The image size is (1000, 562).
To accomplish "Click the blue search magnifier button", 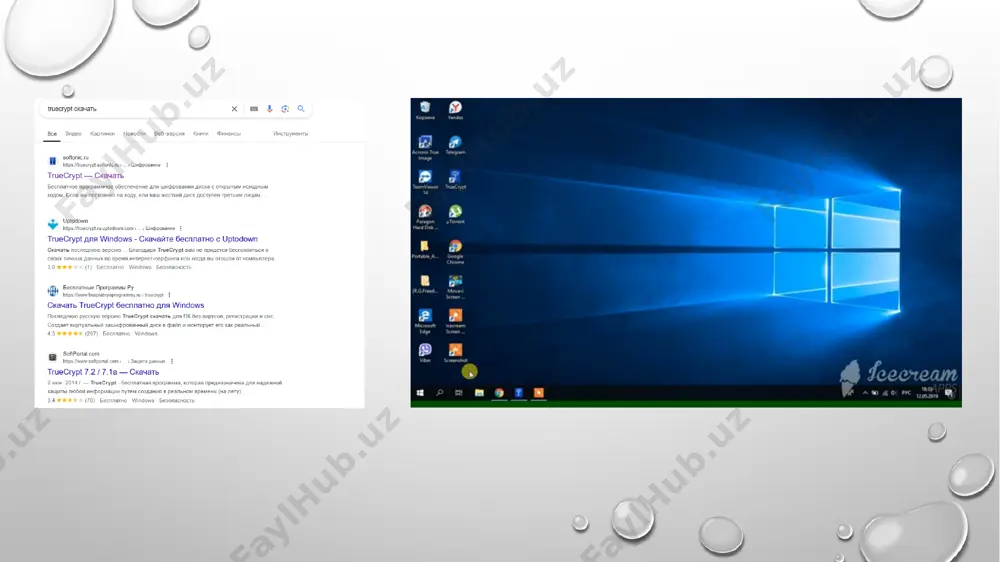I will (301, 109).
